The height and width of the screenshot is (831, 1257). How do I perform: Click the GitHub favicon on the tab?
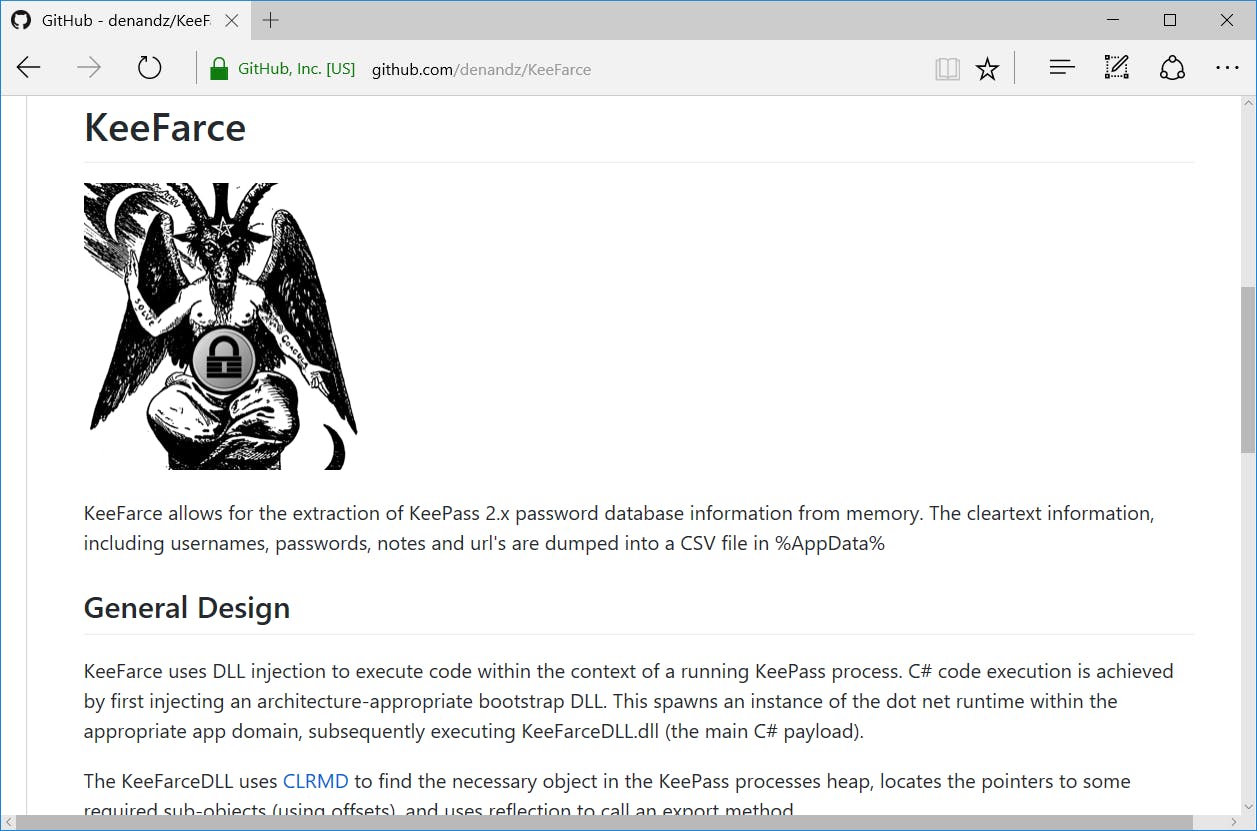pyautogui.click(x=20, y=20)
